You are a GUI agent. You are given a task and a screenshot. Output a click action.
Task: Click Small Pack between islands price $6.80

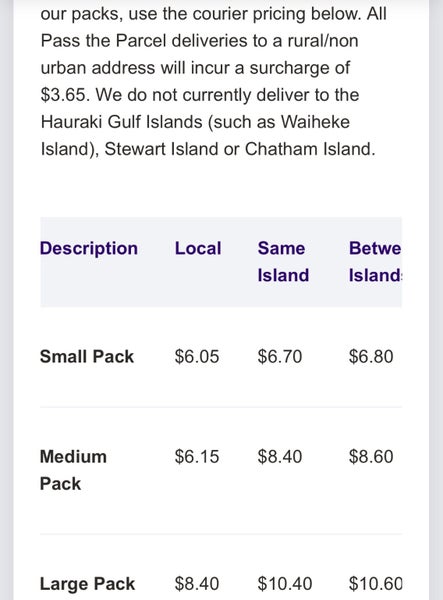click(x=371, y=357)
